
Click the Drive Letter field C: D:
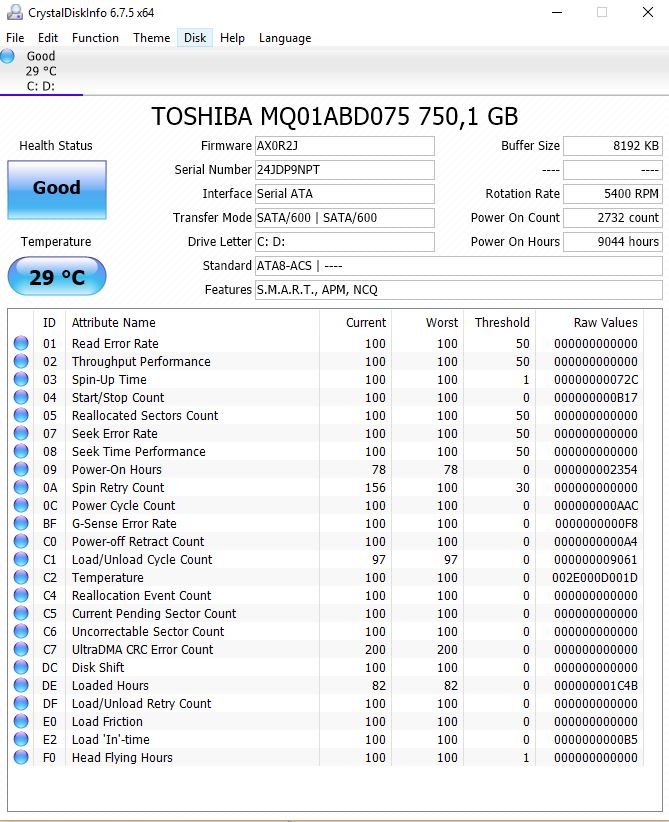tap(344, 242)
